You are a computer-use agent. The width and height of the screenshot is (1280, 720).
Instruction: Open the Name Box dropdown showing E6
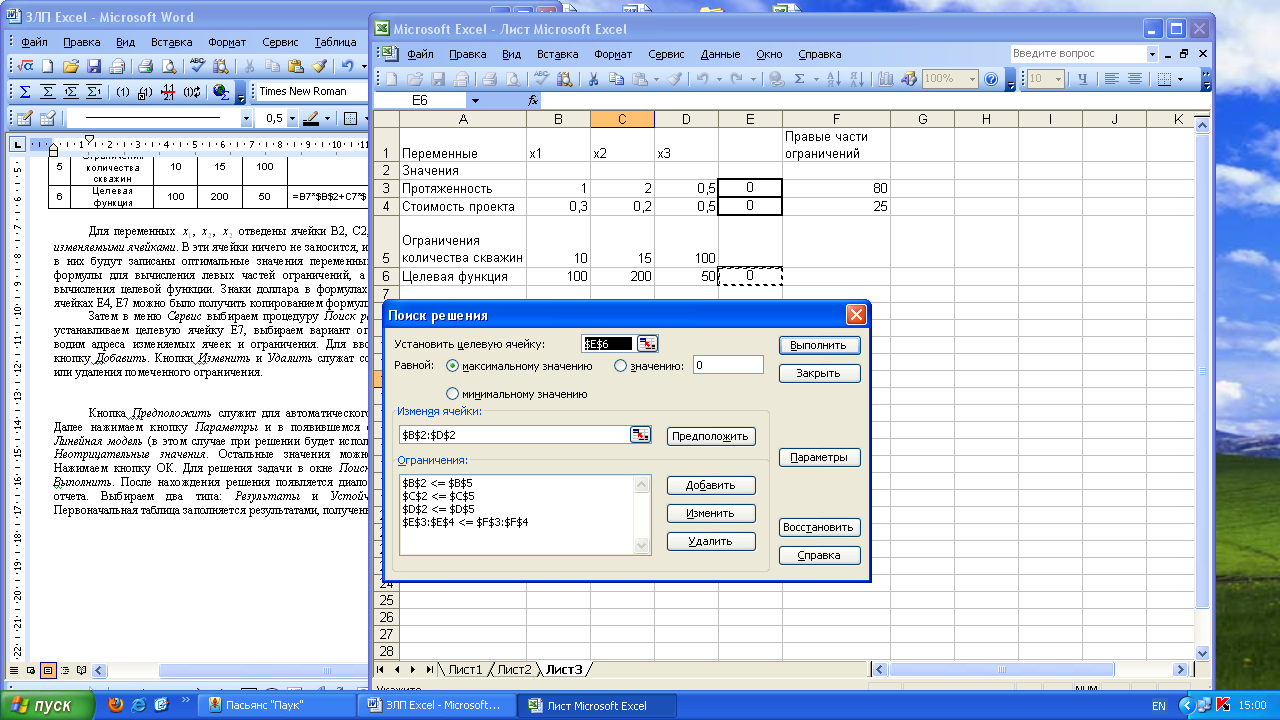tap(474, 101)
